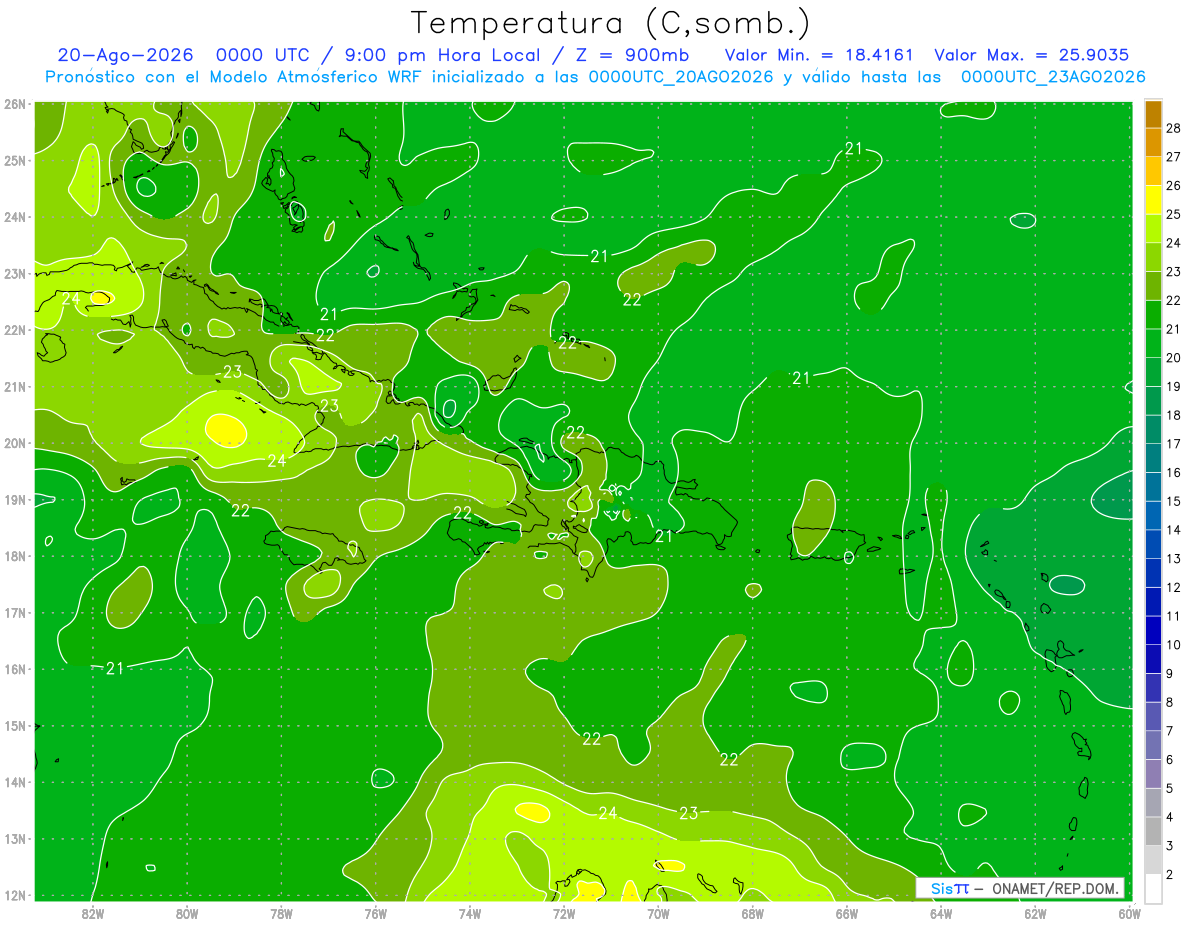Click the 17N latitude axis label
Image resolution: width=1200 pixels, height=927 pixels.
[x=14, y=612]
